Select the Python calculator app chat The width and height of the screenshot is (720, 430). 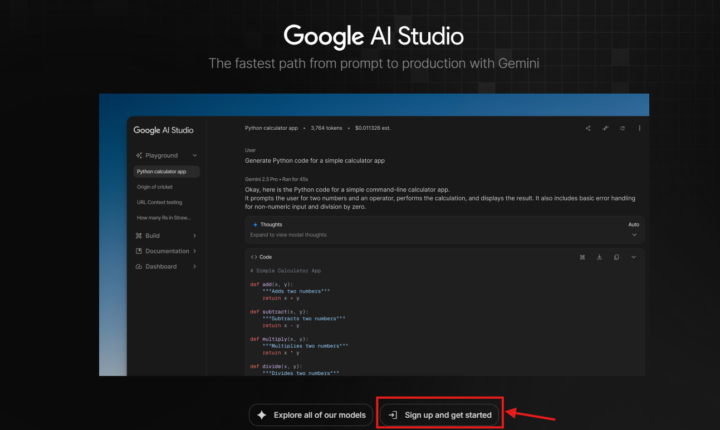click(166, 171)
